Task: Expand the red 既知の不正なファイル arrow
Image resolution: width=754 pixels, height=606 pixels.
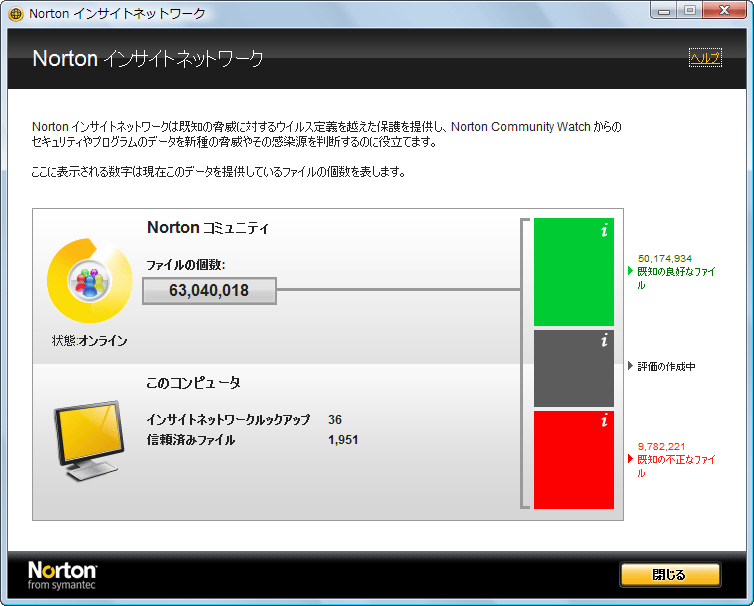Action: [630, 458]
